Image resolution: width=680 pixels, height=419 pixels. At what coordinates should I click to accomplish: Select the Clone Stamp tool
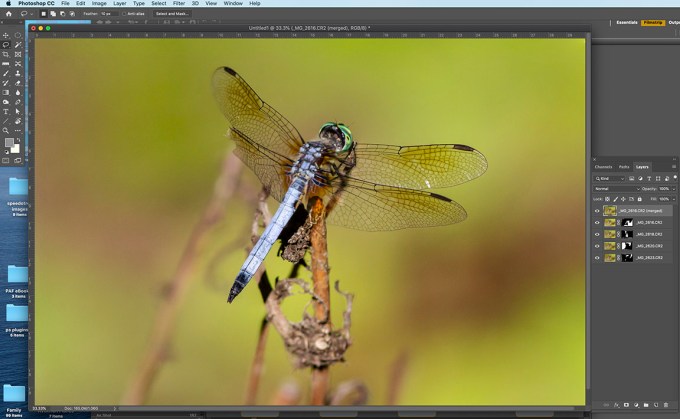pos(18,73)
